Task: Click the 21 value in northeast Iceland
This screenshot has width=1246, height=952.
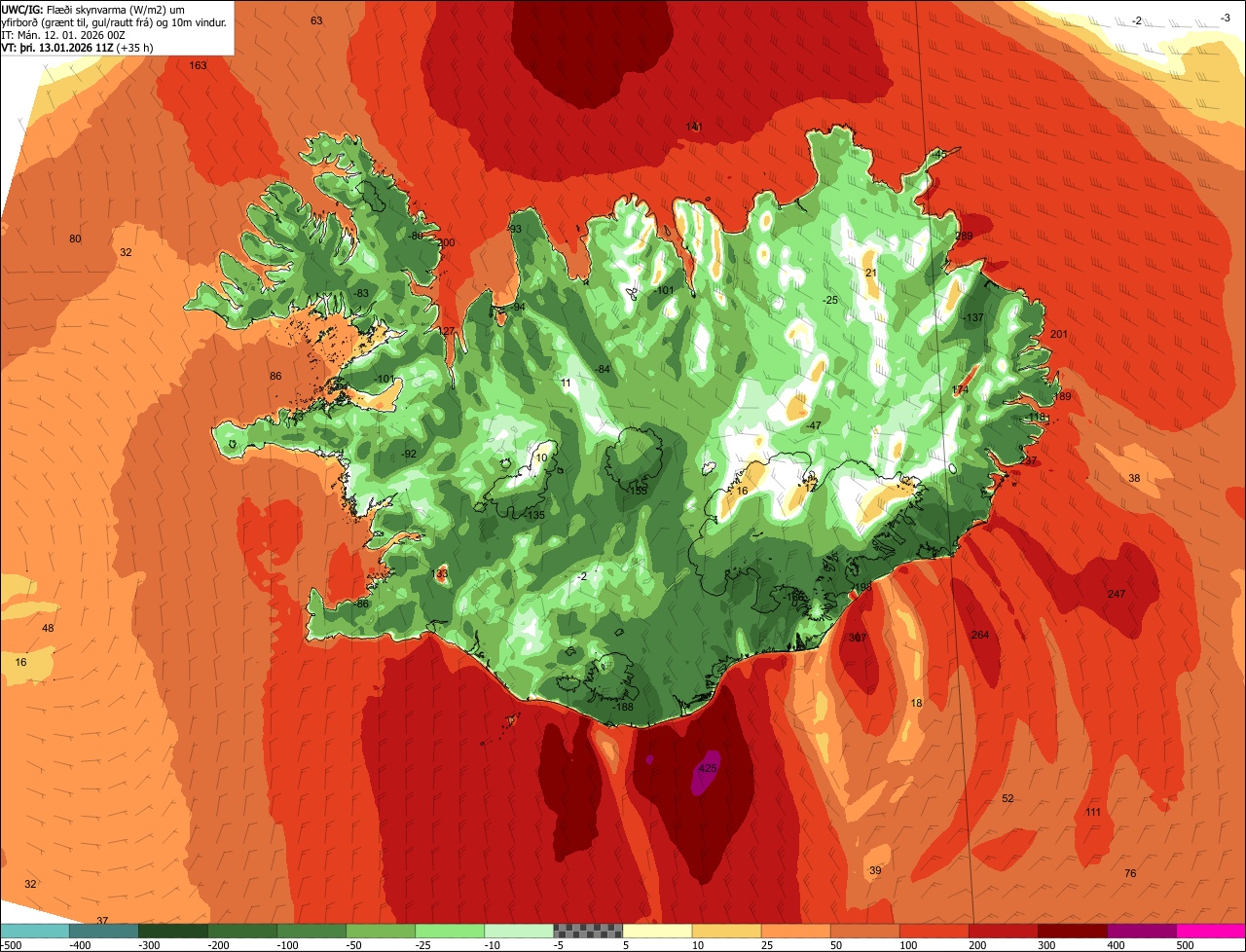Action: [x=871, y=273]
